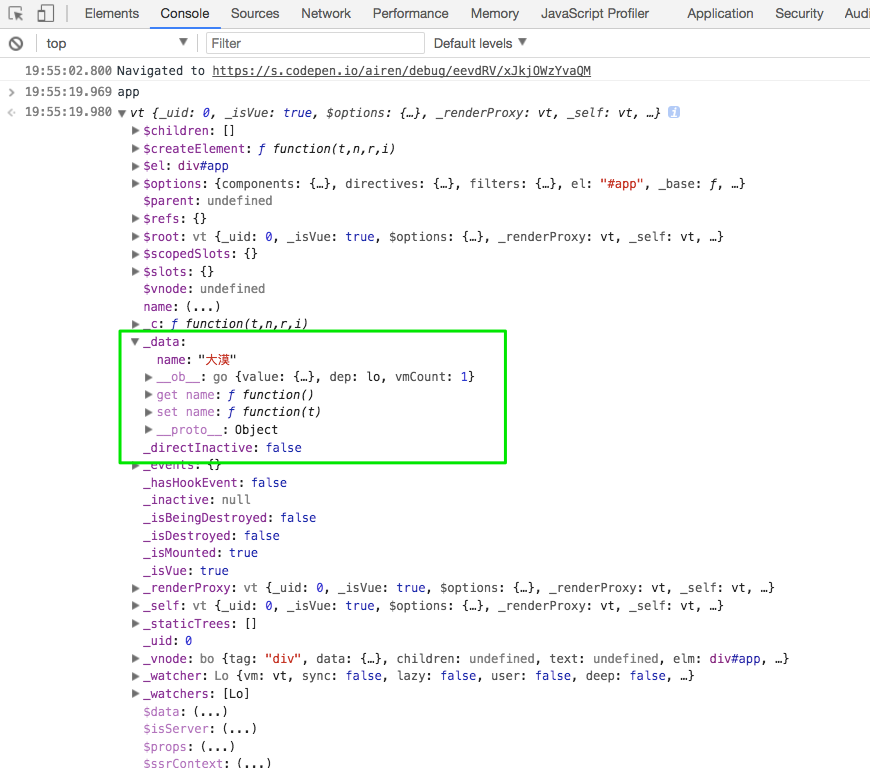This screenshot has width=870, height=768.
Task: Open the Network tab
Action: pyautogui.click(x=326, y=13)
